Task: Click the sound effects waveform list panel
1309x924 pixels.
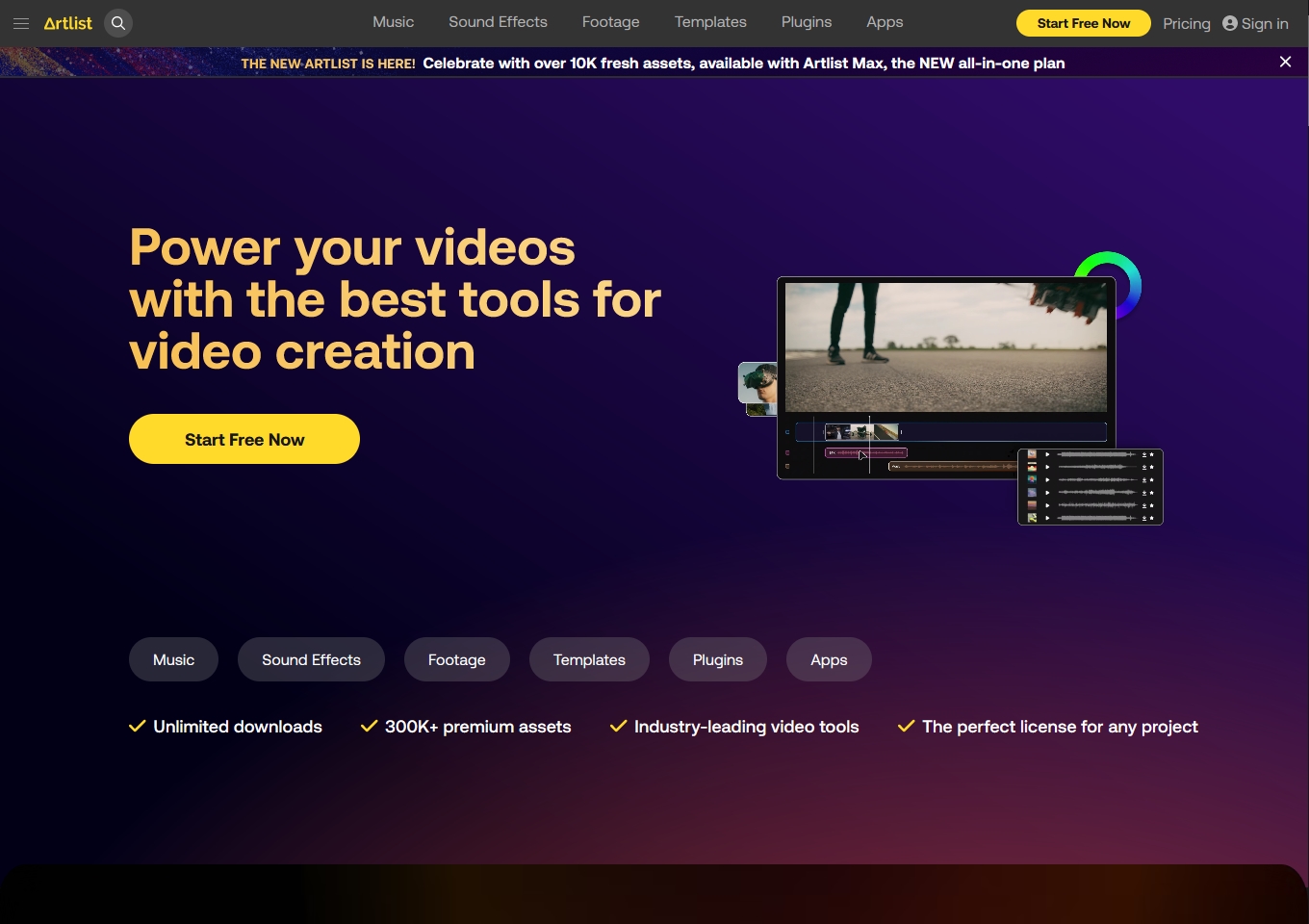Action: tap(1091, 487)
